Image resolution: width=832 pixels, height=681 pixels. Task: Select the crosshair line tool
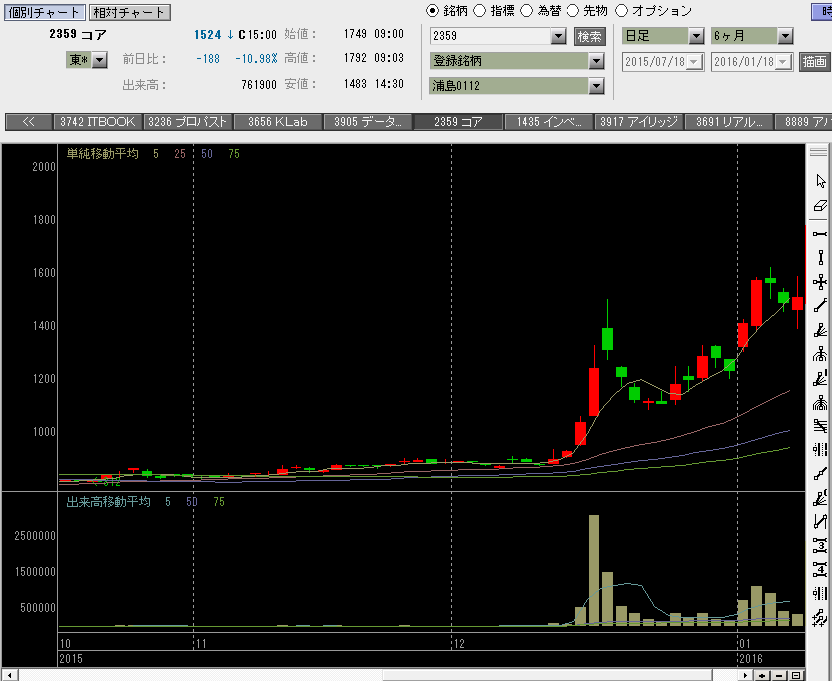[820, 282]
